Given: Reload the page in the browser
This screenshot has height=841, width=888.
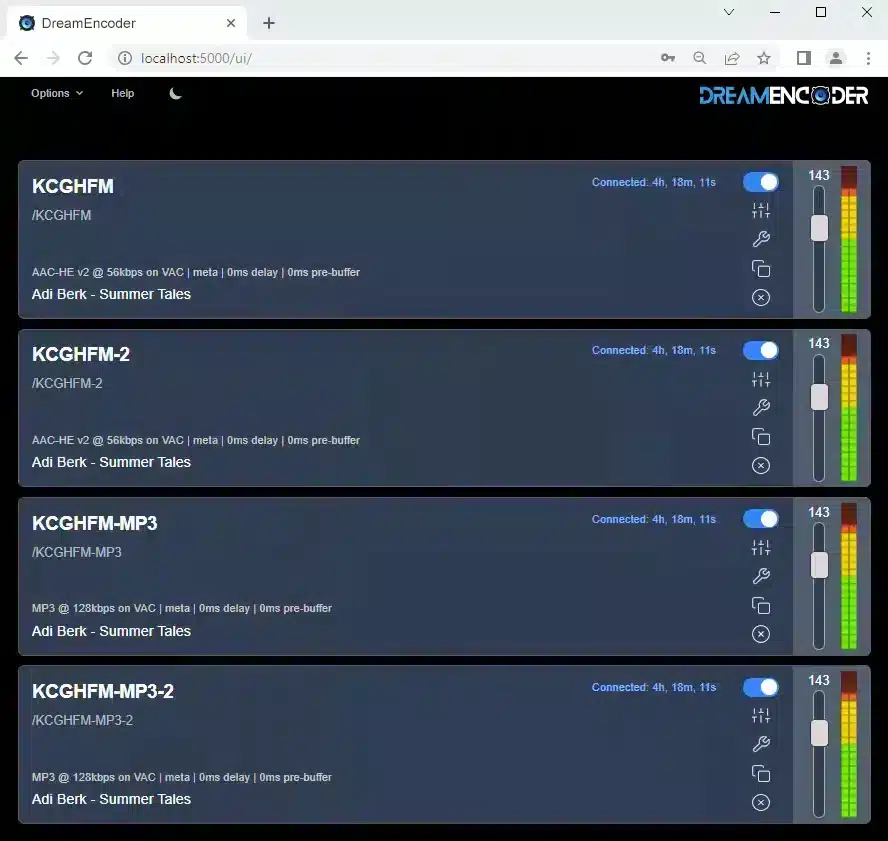Looking at the screenshot, I should (x=85, y=58).
